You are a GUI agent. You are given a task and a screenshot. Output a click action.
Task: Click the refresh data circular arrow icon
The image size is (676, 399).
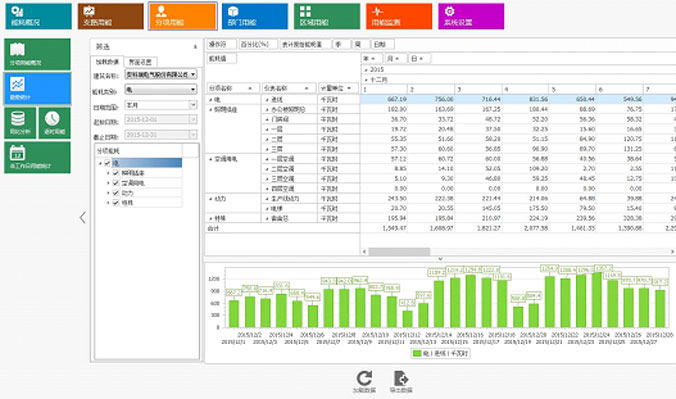[364, 378]
